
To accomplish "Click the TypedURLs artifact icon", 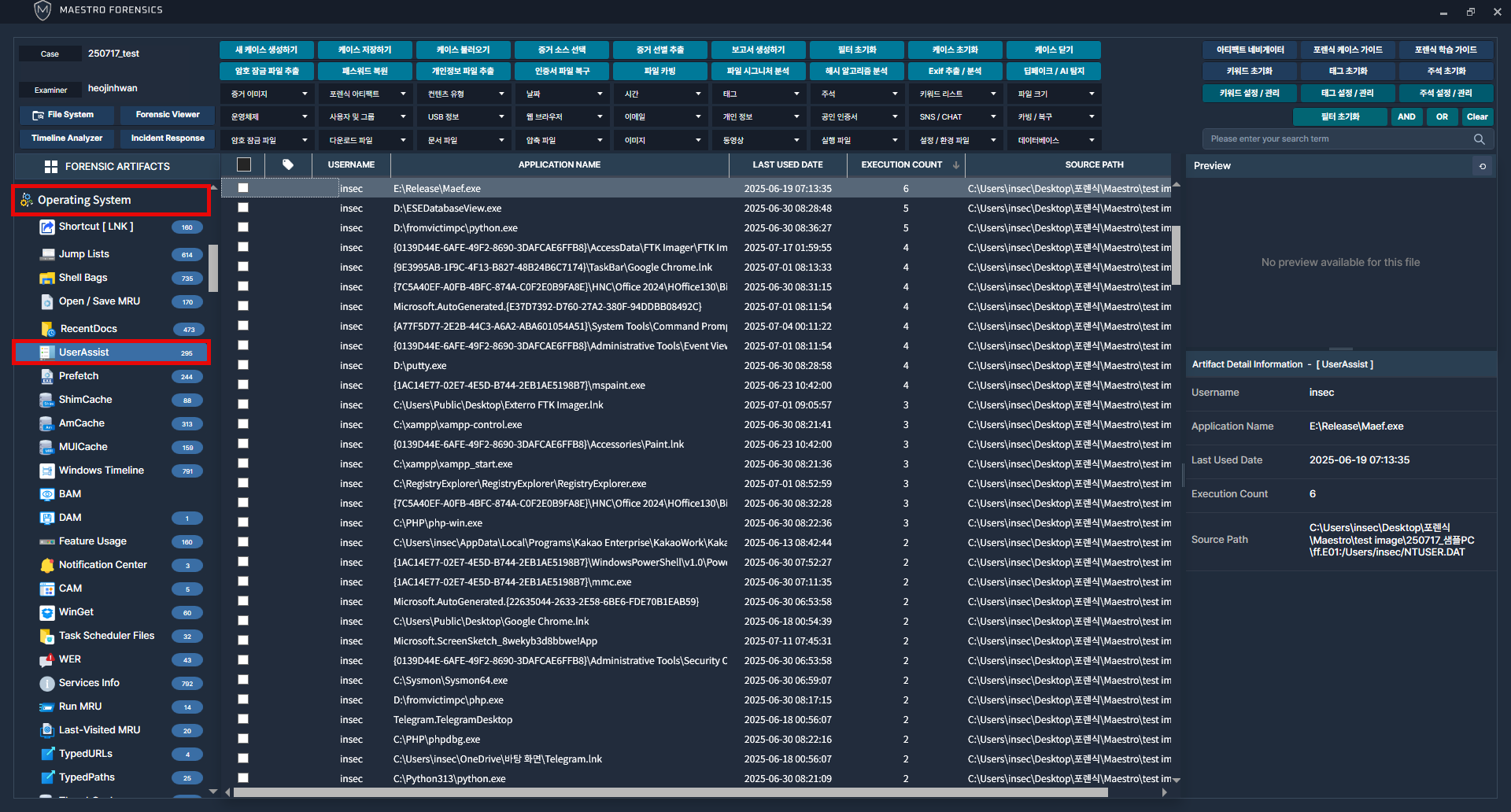I will tap(47, 754).
